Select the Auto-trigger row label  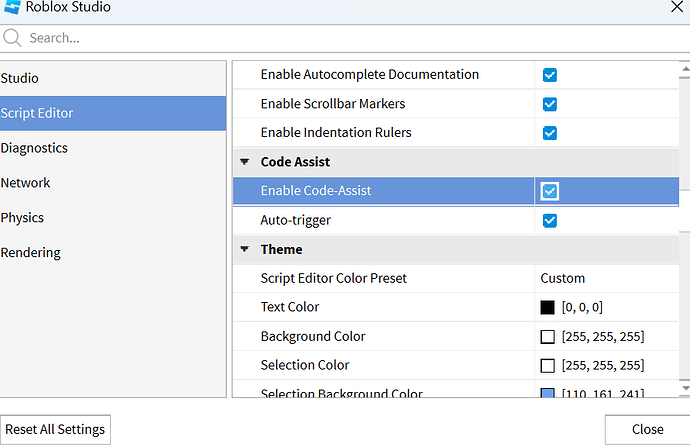(x=295, y=220)
